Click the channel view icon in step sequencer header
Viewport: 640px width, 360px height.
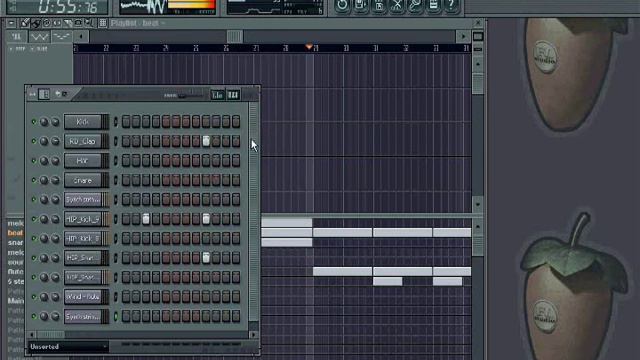pos(44,94)
